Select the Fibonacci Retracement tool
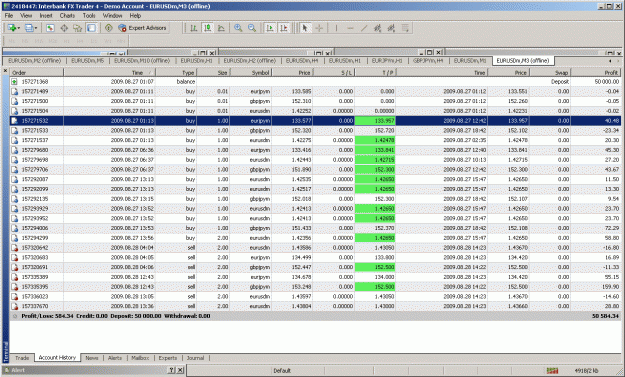625x377 pixels. tap(391, 28)
